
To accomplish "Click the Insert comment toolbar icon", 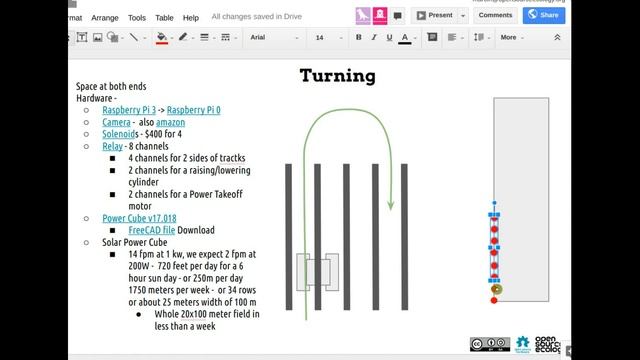I will point(432,37).
